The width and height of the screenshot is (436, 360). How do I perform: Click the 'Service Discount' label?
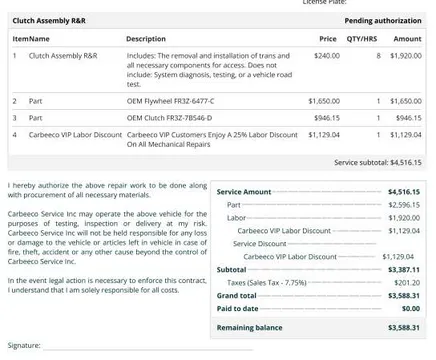pyautogui.click(x=260, y=244)
